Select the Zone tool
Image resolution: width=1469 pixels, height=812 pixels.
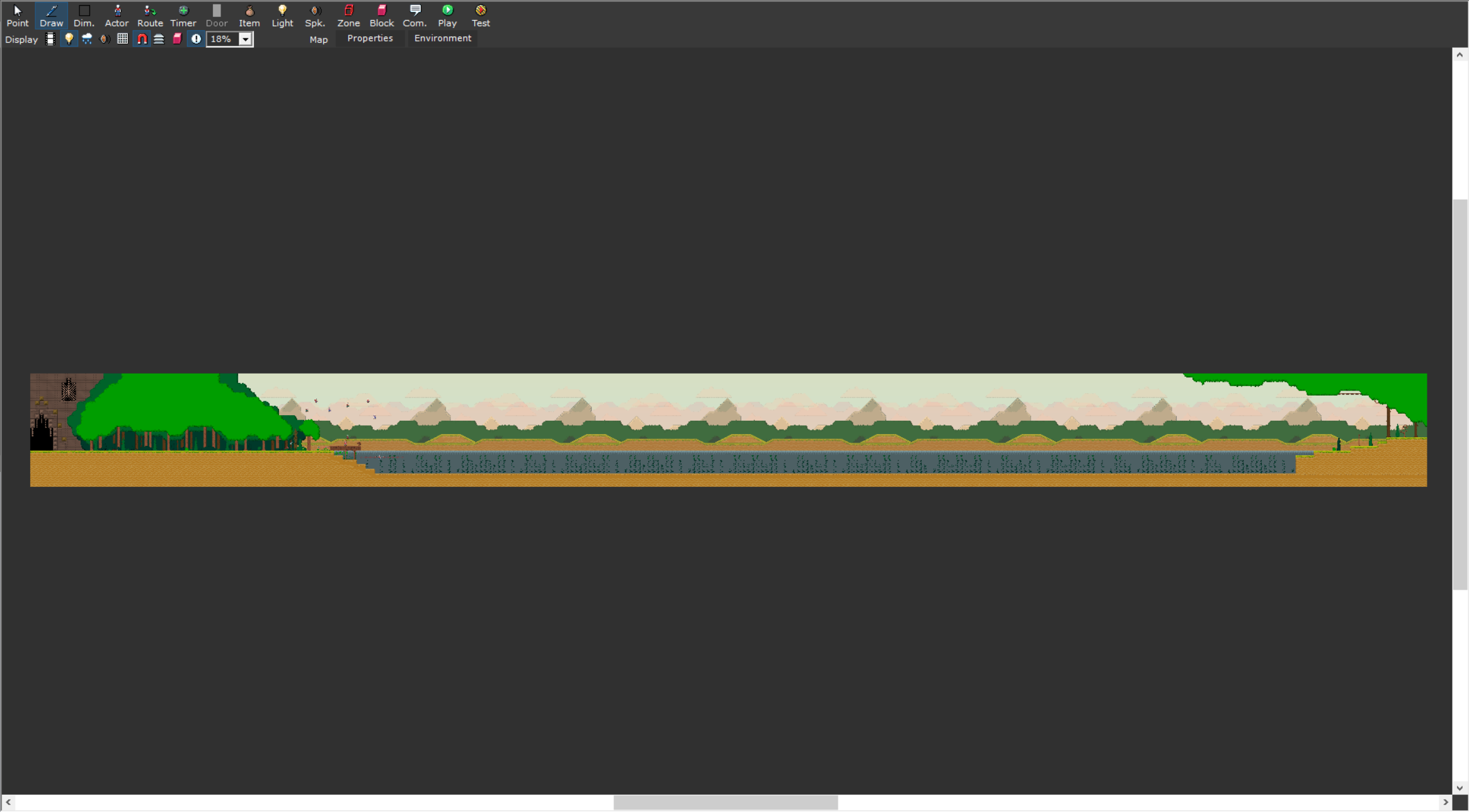coord(348,15)
